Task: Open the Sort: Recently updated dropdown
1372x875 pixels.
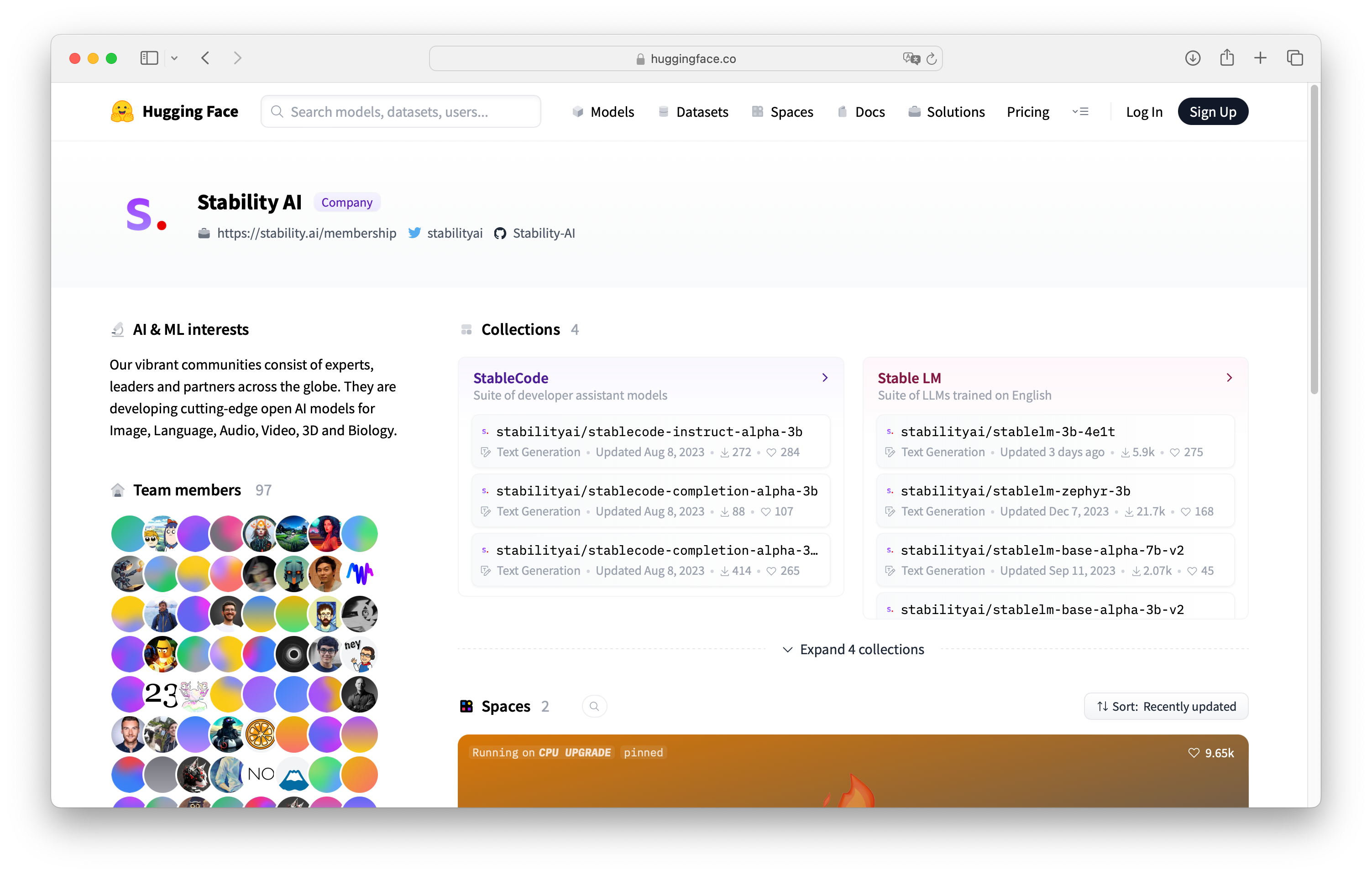Action: tap(1166, 706)
